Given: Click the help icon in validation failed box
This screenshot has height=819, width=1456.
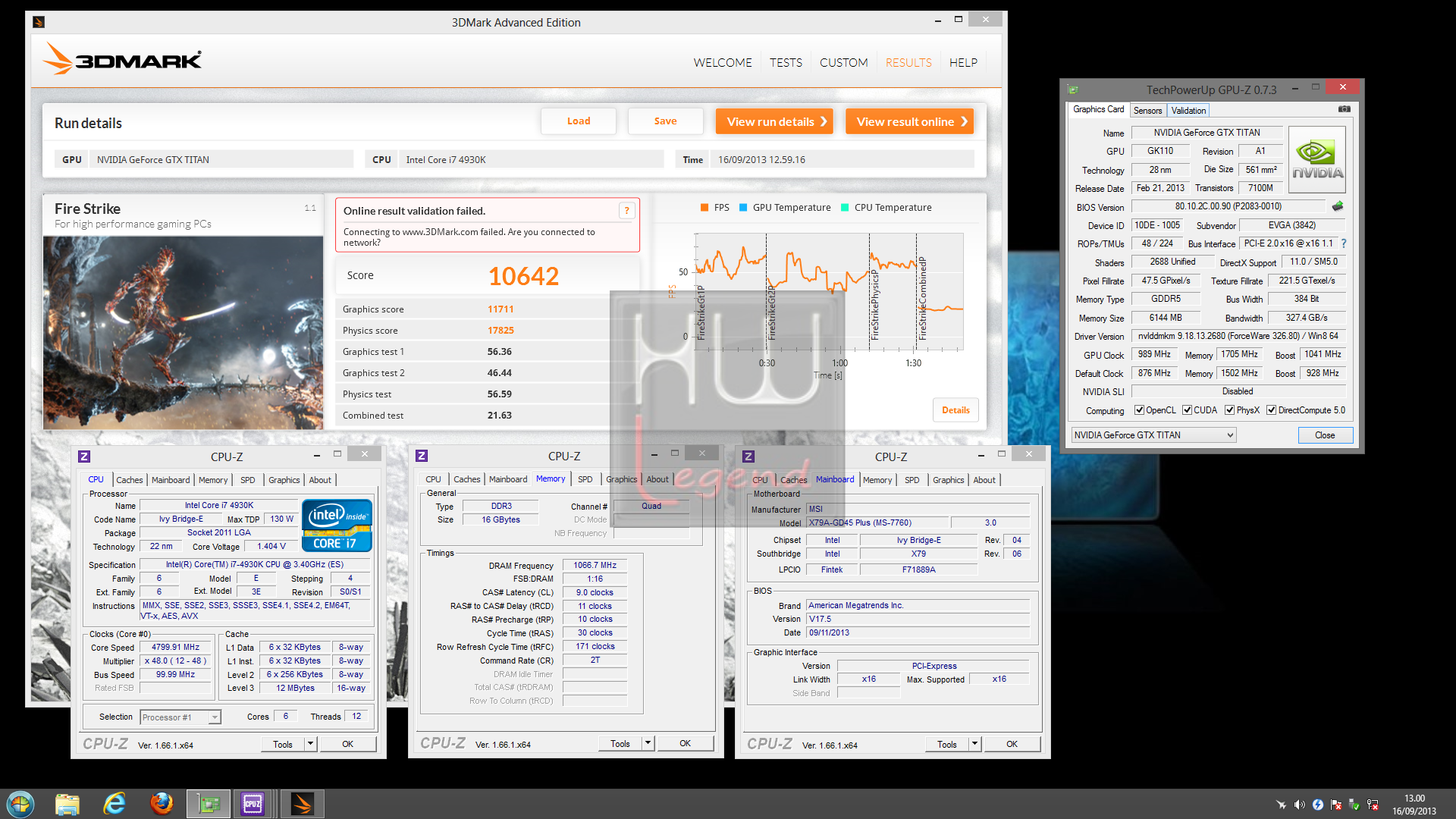Looking at the screenshot, I should point(626,211).
